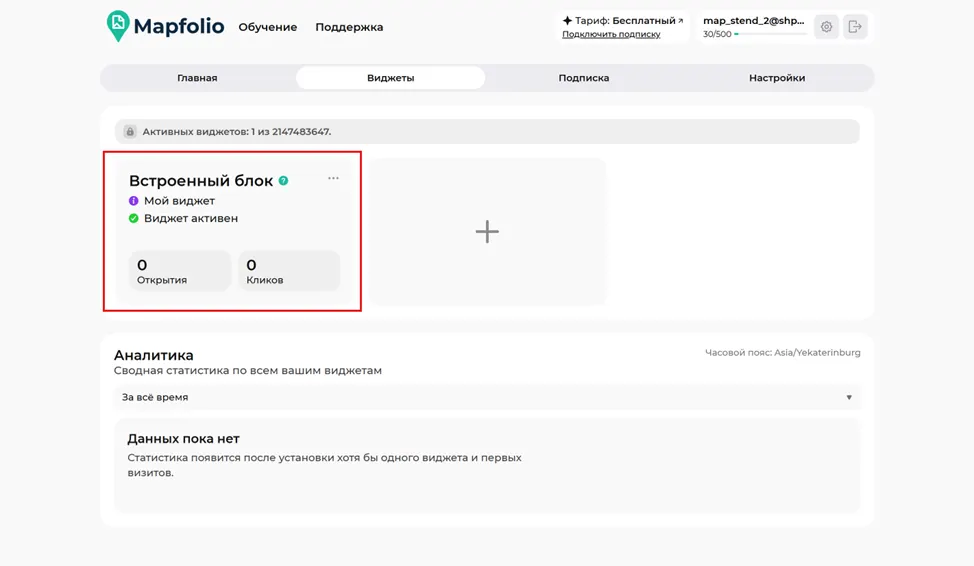Click the dropdown arrow in analytics filter
The image size is (974, 566).
(849, 398)
